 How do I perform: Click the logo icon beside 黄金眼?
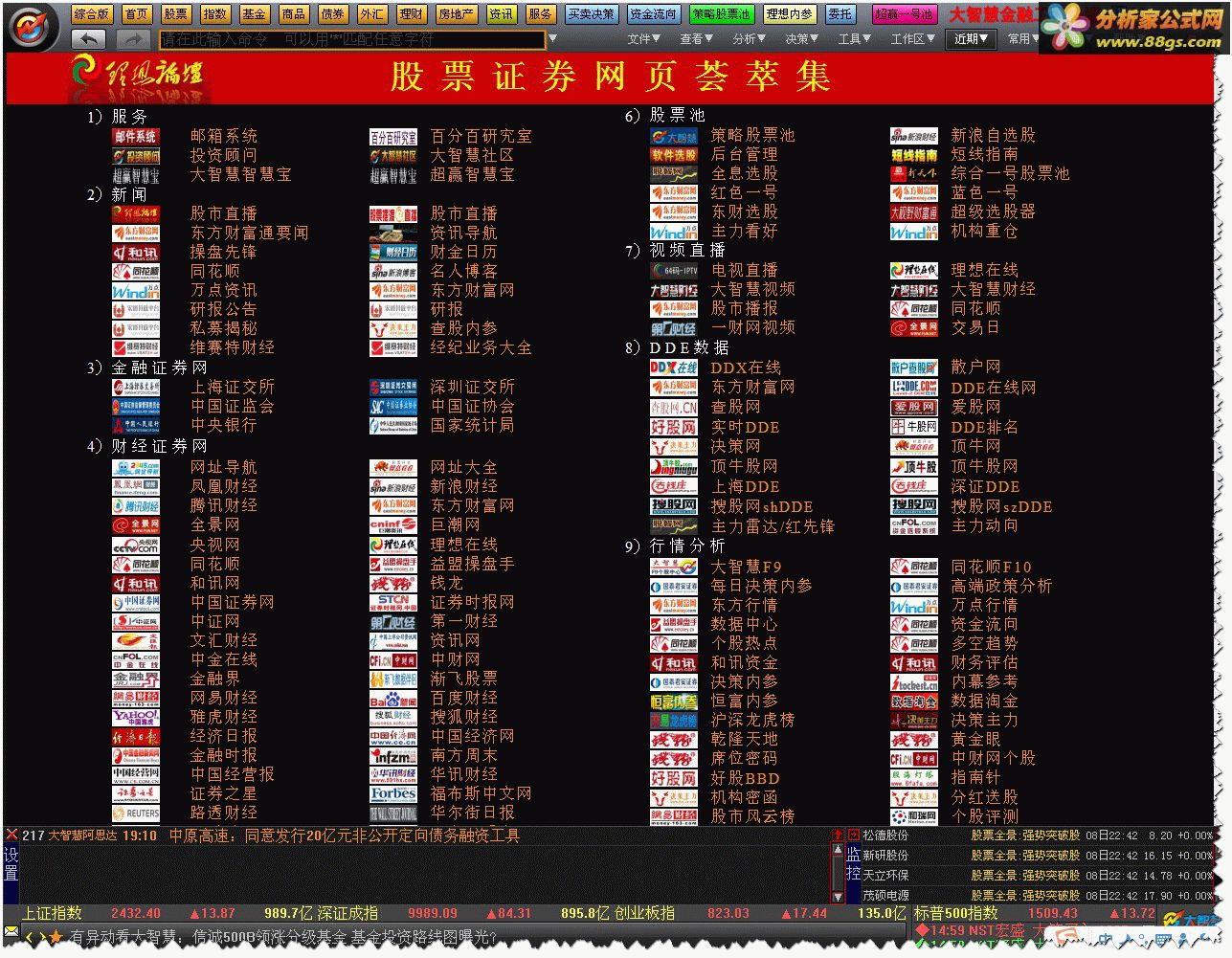pyautogui.click(x=914, y=740)
